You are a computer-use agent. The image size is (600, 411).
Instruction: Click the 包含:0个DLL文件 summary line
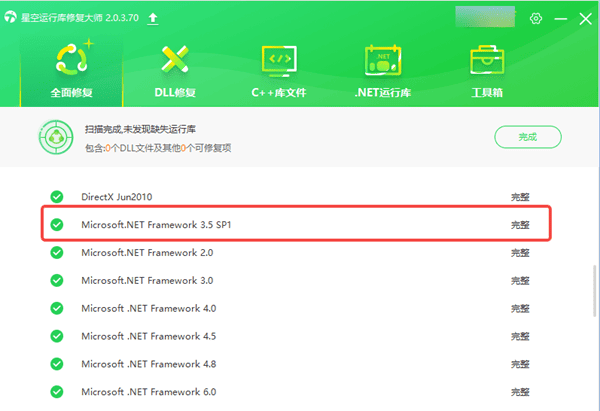point(158,148)
